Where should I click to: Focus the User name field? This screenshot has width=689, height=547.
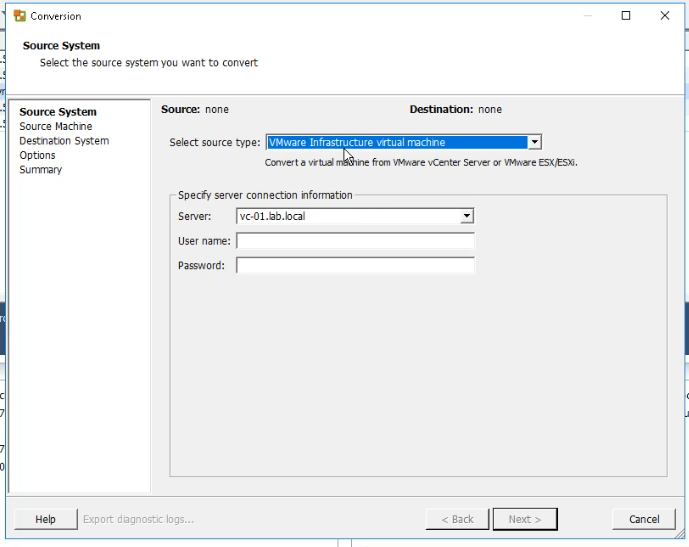(355, 241)
